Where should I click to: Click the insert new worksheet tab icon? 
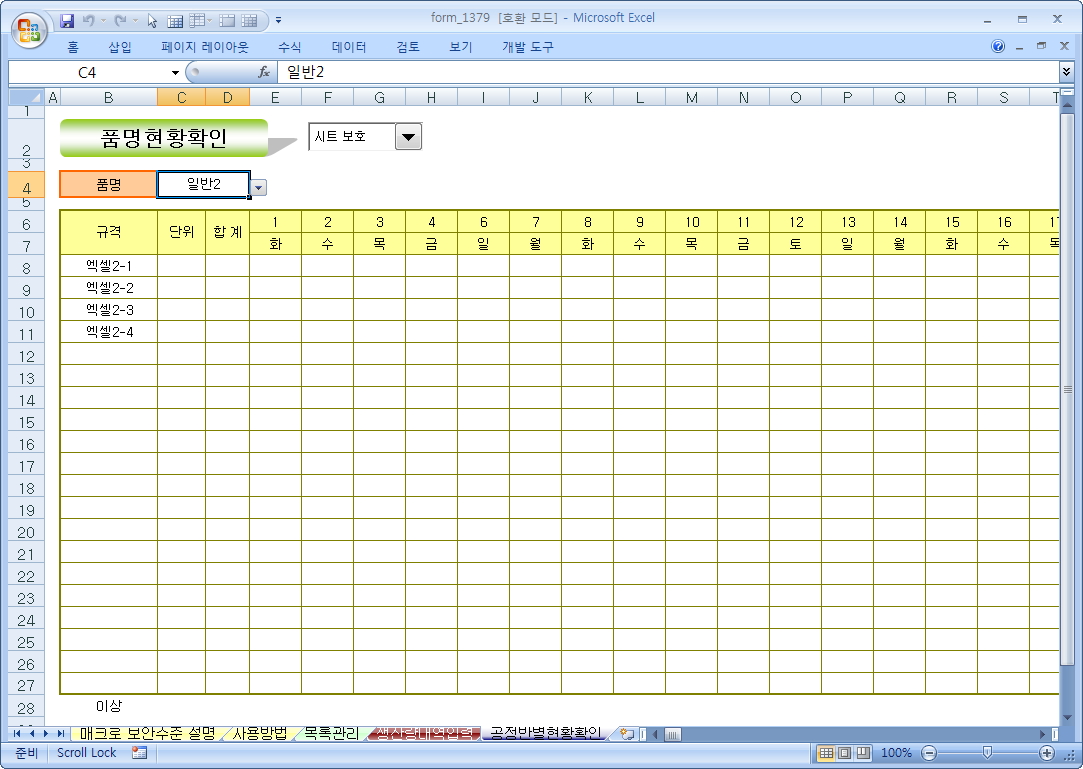[x=627, y=734]
